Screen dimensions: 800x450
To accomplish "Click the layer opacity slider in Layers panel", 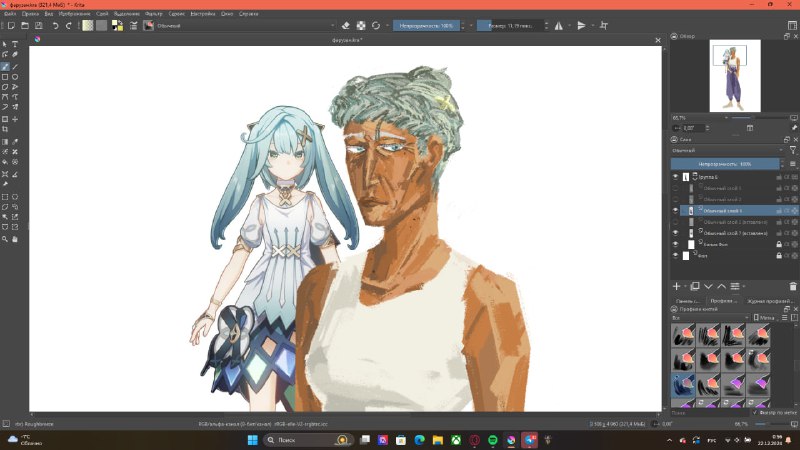I will pos(725,164).
